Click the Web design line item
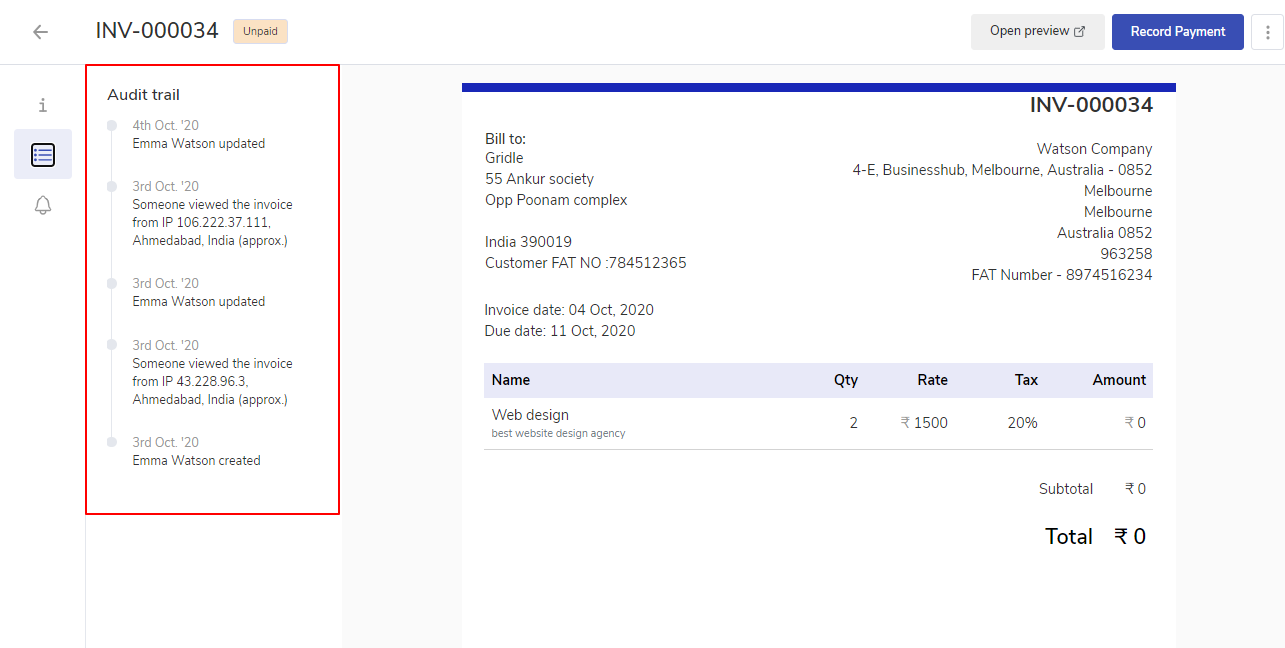Screen dimensions: 1285x648 (530, 415)
